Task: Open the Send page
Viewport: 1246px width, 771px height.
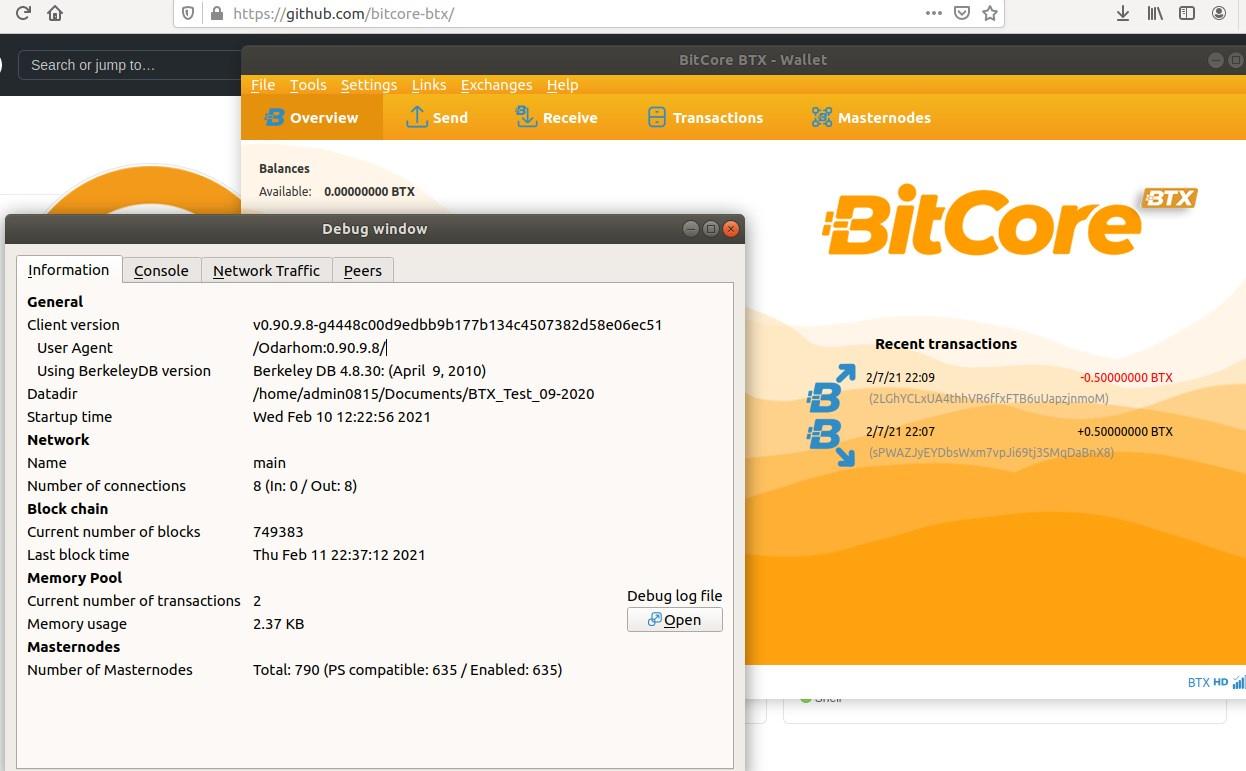Action: pos(437,118)
